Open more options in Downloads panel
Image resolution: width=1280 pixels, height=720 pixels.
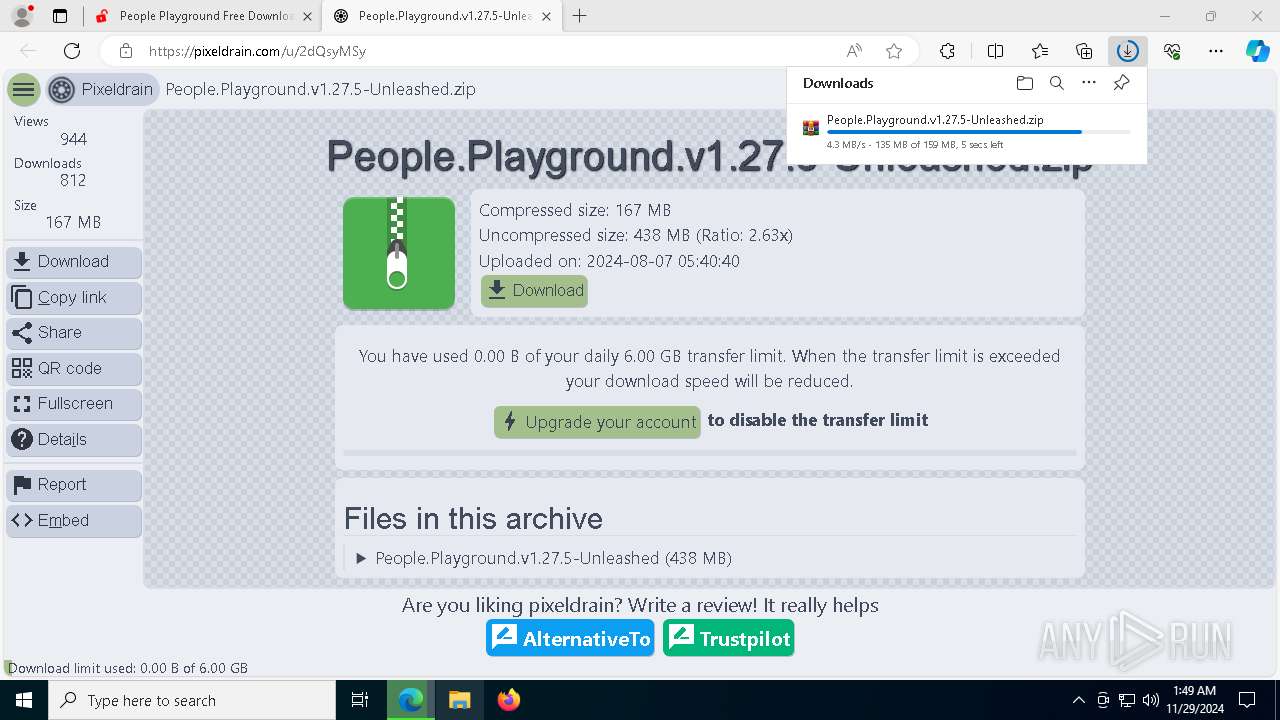(1089, 83)
